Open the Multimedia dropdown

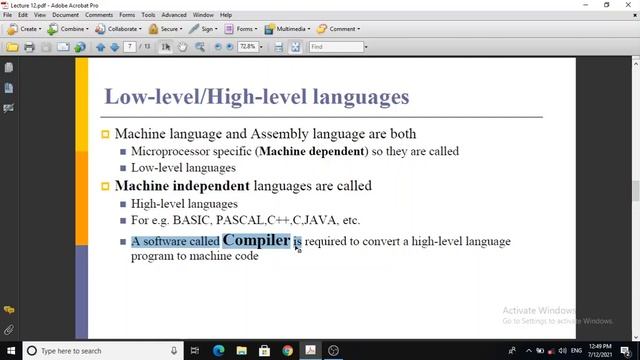click(287, 29)
